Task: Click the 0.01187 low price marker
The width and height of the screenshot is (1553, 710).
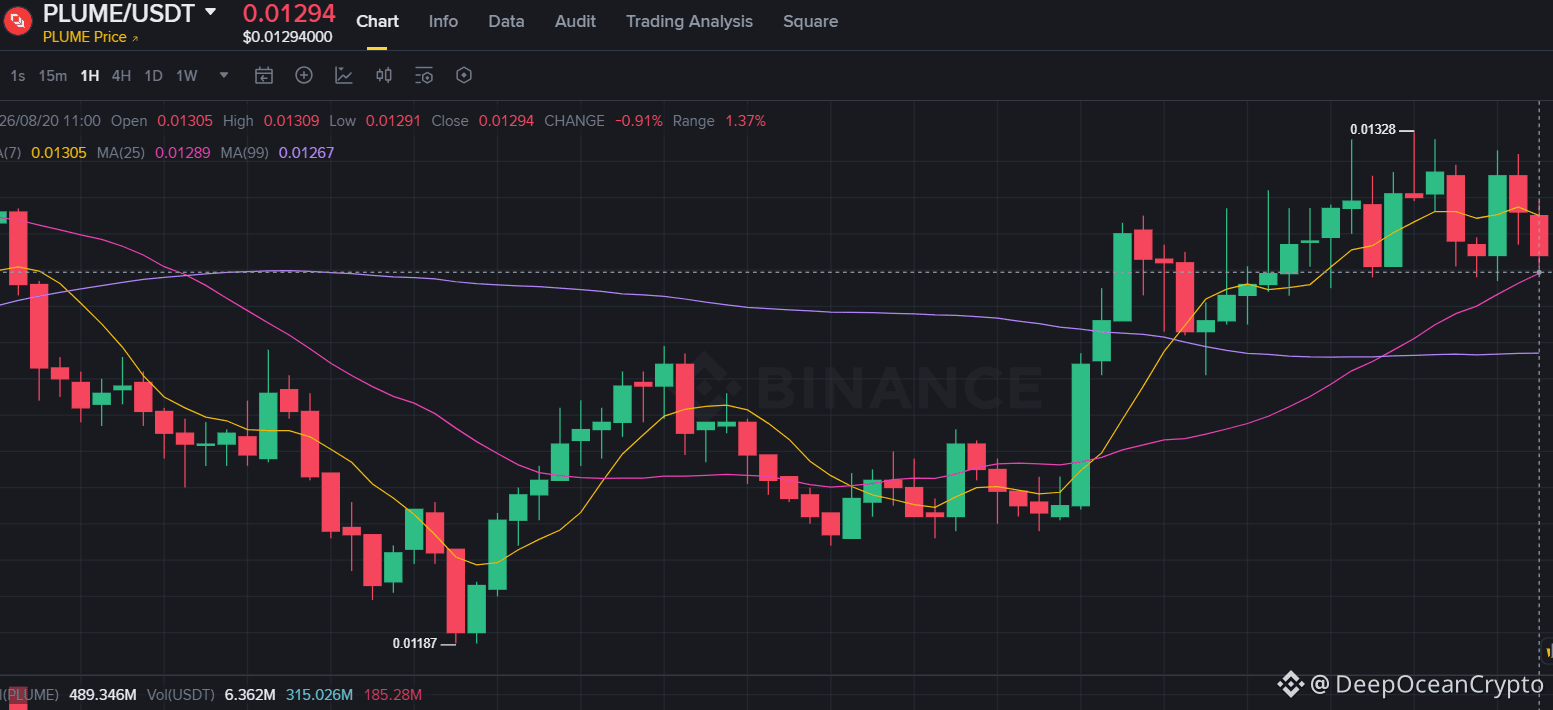Action: (415, 643)
